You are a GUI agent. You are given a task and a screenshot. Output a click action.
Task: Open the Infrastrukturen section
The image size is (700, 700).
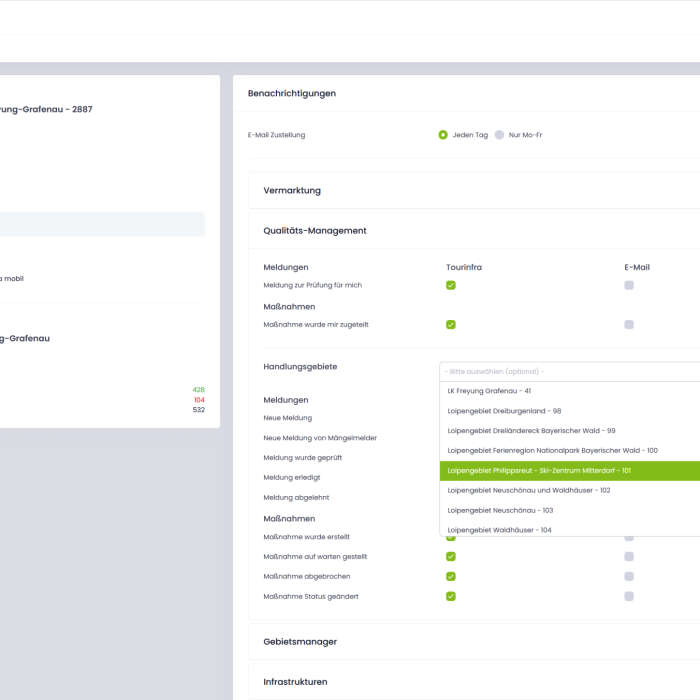295,682
